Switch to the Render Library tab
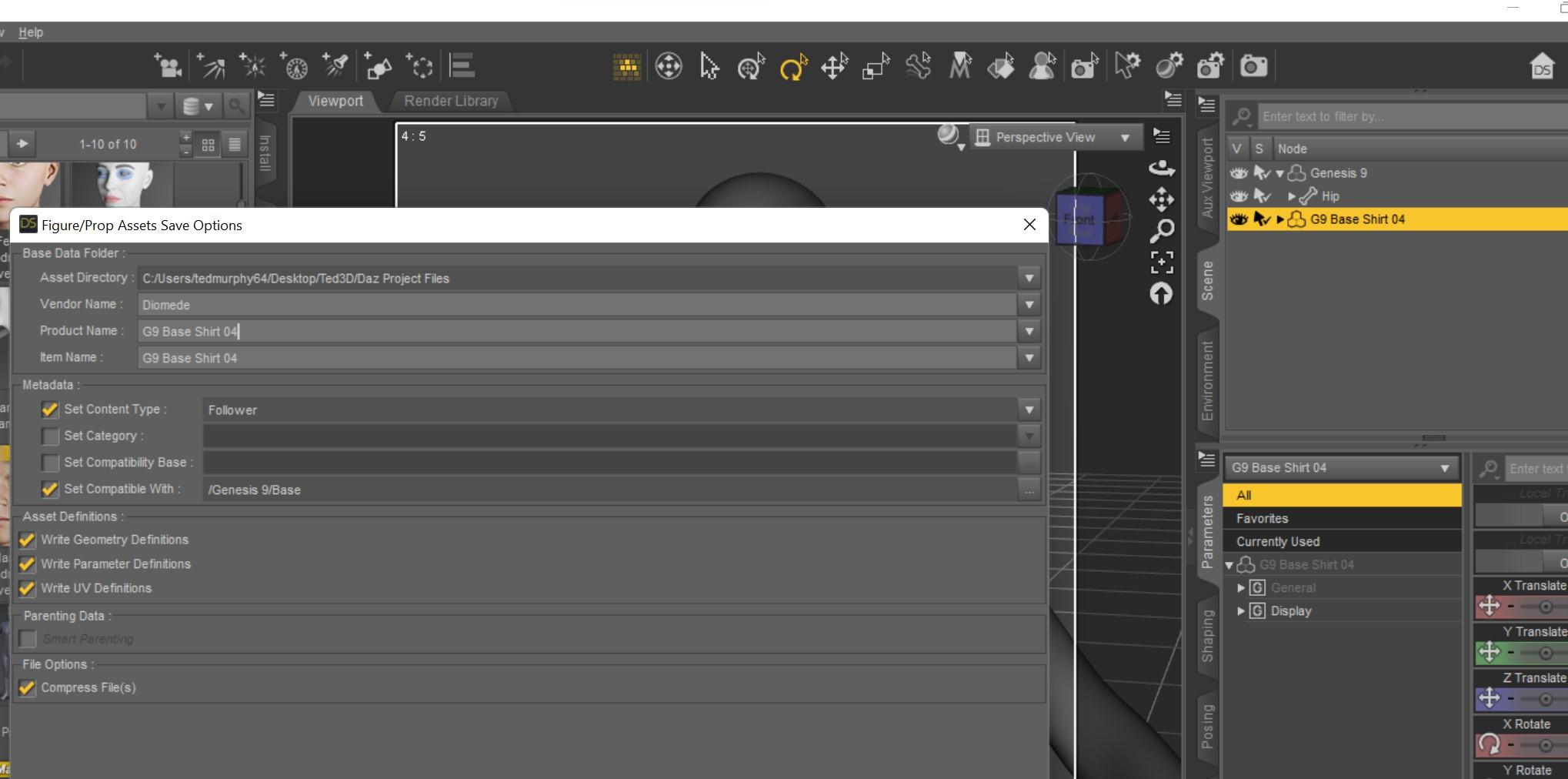The image size is (1568, 779). point(451,101)
